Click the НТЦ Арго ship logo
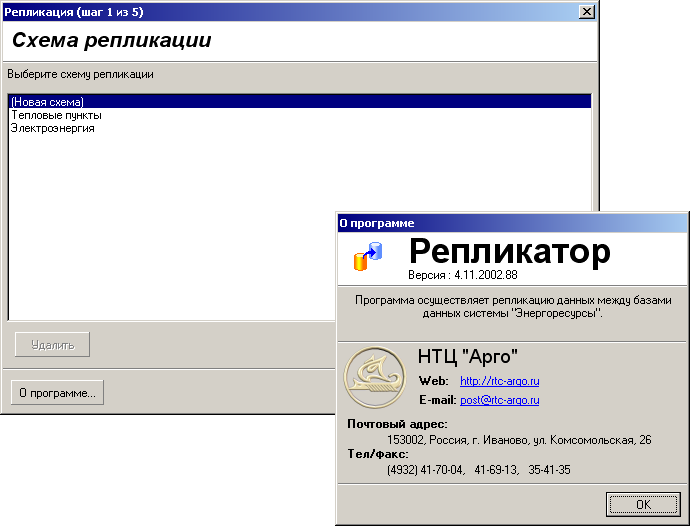690x526 pixels. [x=374, y=377]
